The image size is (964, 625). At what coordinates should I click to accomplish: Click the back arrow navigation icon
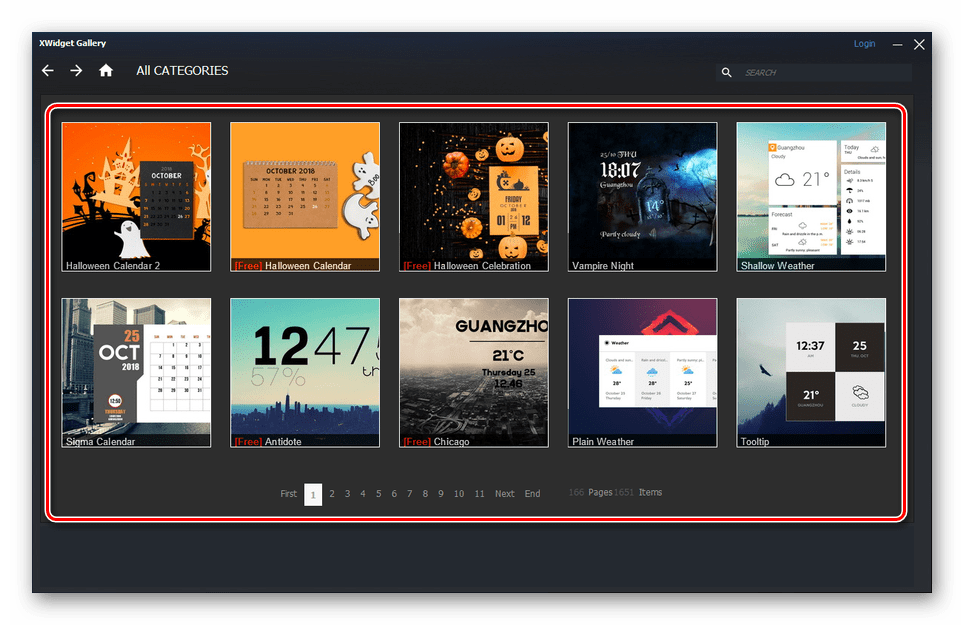47,71
